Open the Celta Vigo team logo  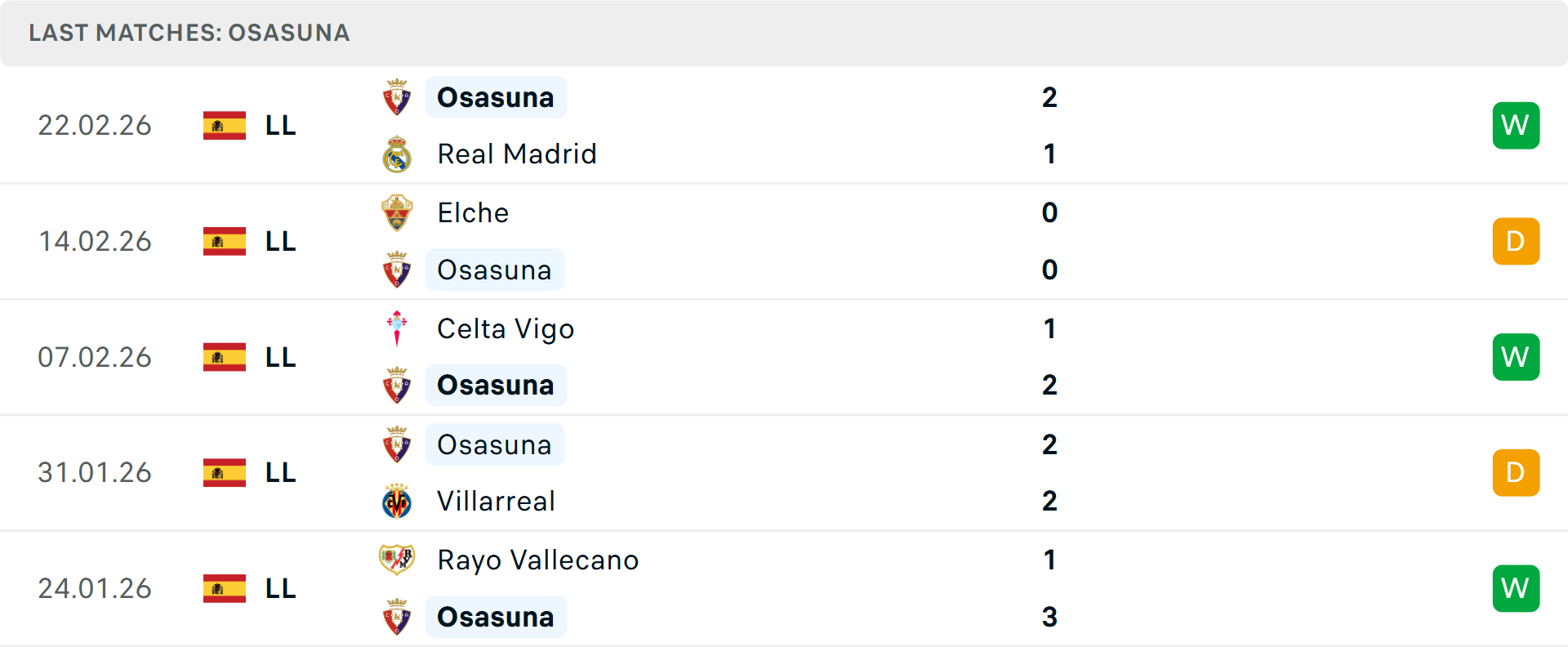point(397,328)
